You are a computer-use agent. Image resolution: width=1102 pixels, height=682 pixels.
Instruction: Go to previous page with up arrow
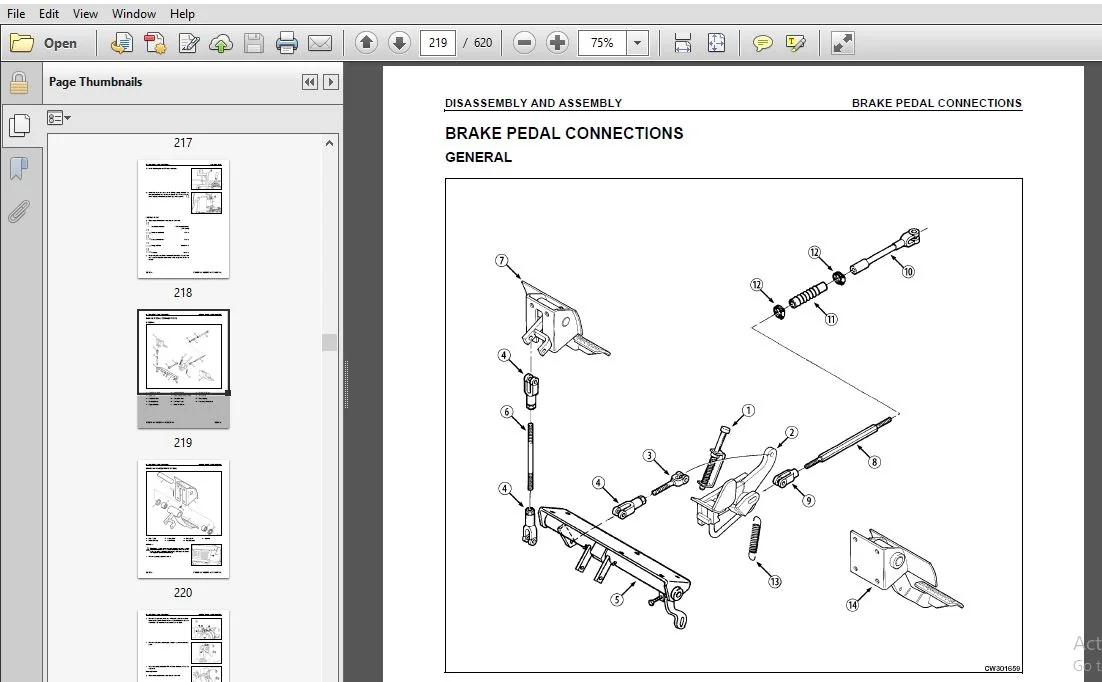coord(366,43)
